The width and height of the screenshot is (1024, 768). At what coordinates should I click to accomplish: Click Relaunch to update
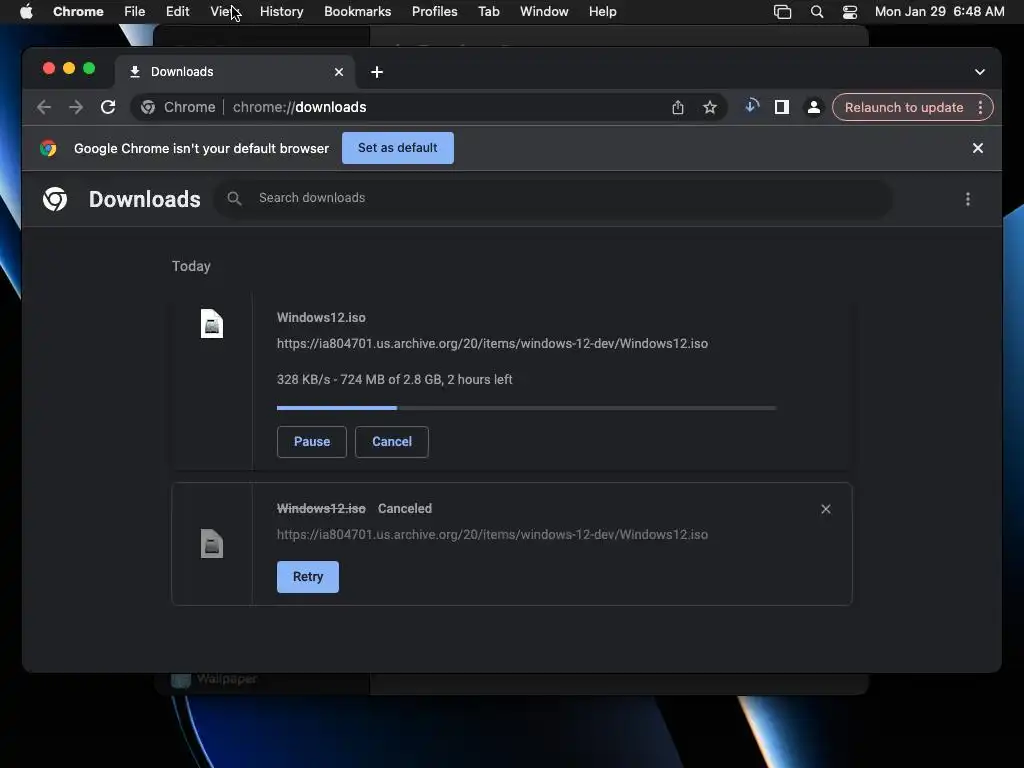click(904, 107)
